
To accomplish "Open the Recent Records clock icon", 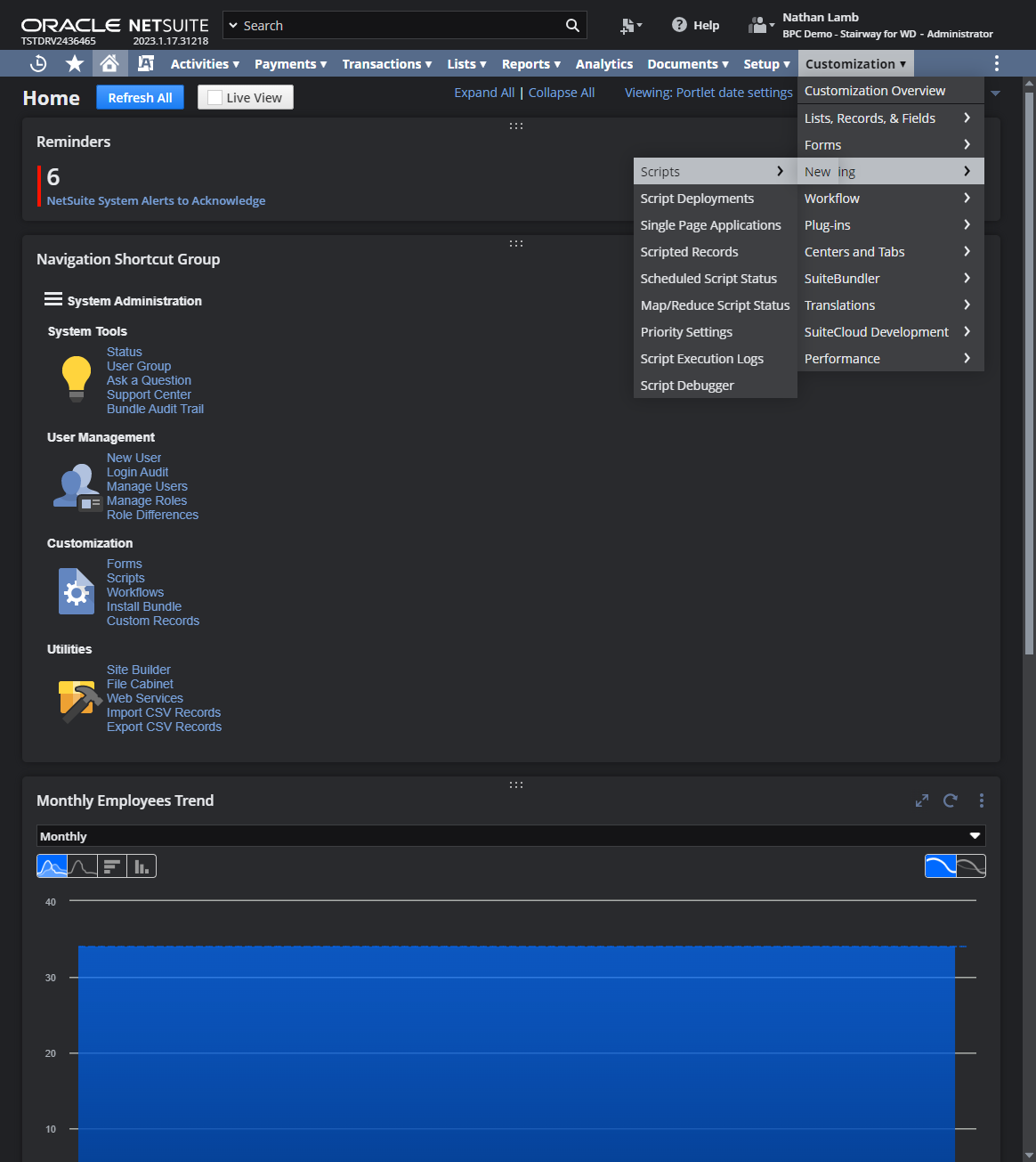I will tap(38, 63).
